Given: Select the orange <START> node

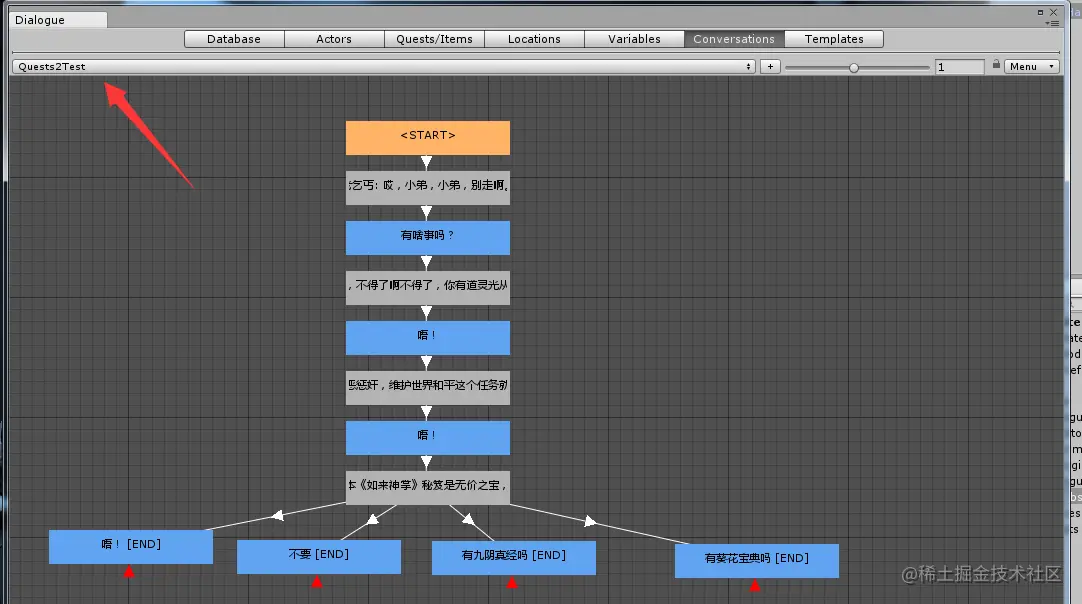Looking at the screenshot, I should point(428,137).
